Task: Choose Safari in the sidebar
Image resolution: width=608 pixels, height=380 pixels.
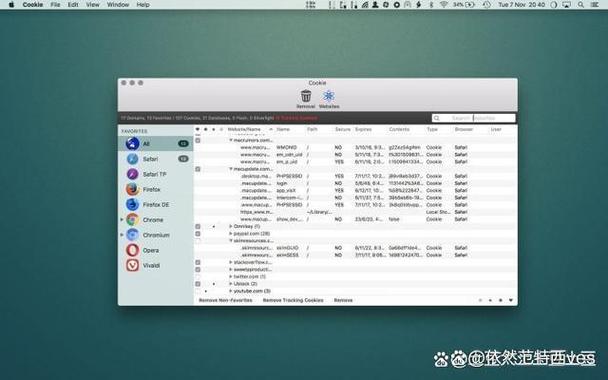Action: click(155, 159)
